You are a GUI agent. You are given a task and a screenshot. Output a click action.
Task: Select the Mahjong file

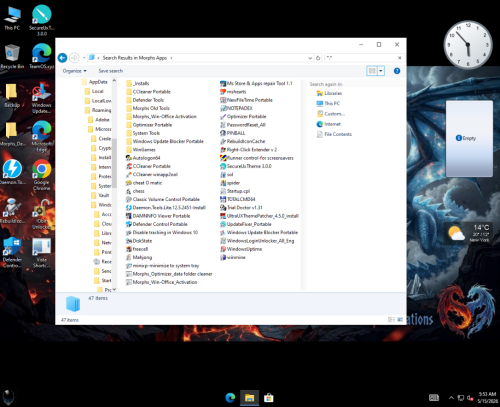[139, 257]
